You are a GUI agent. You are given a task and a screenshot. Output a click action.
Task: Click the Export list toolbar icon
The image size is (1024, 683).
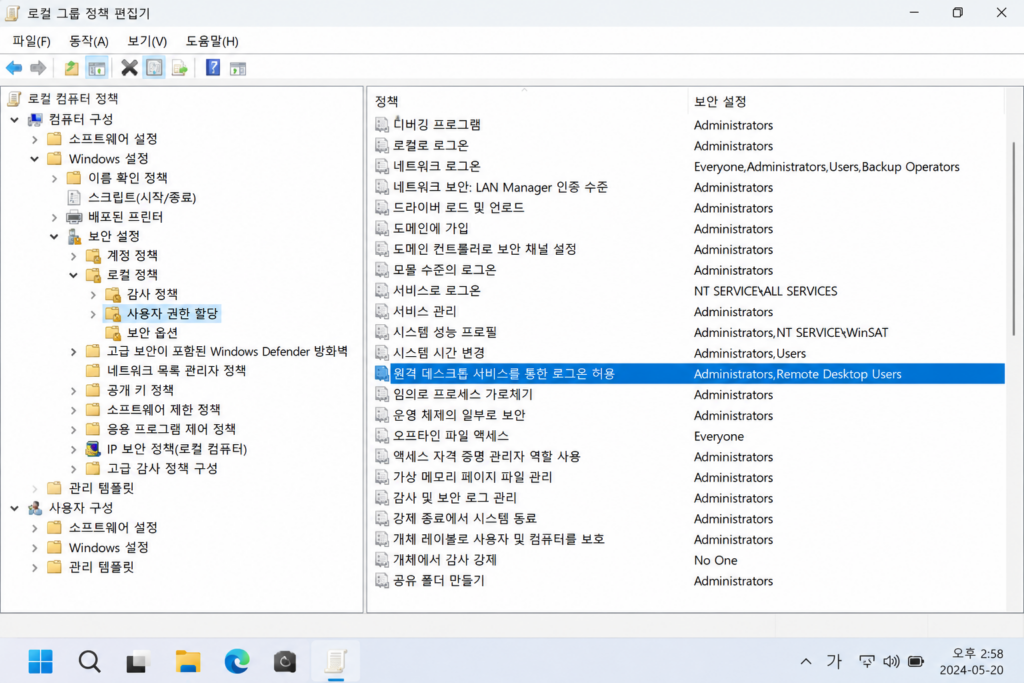point(179,68)
